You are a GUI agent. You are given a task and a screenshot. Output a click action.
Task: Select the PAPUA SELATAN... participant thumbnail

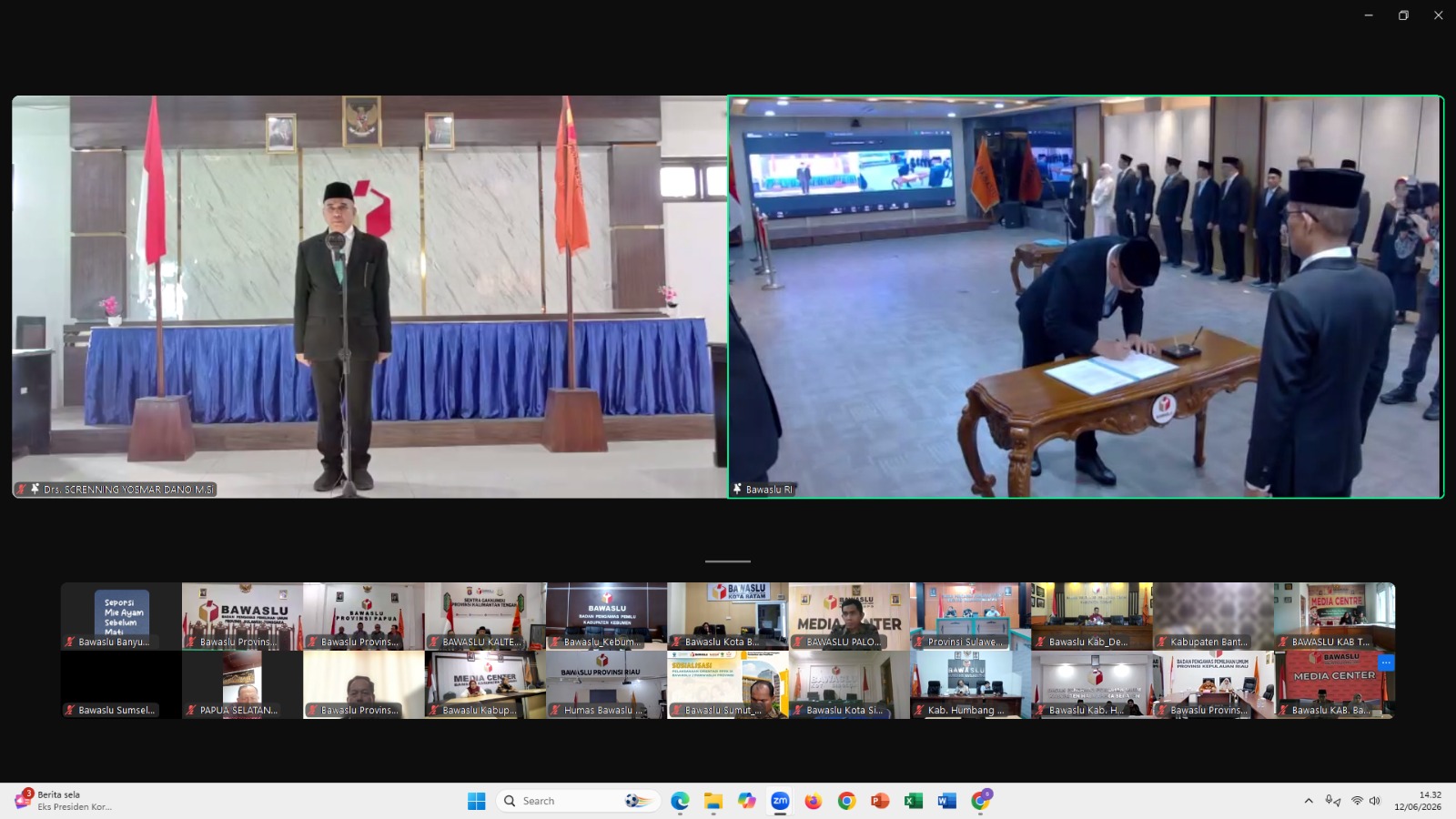tap(242, 684)
